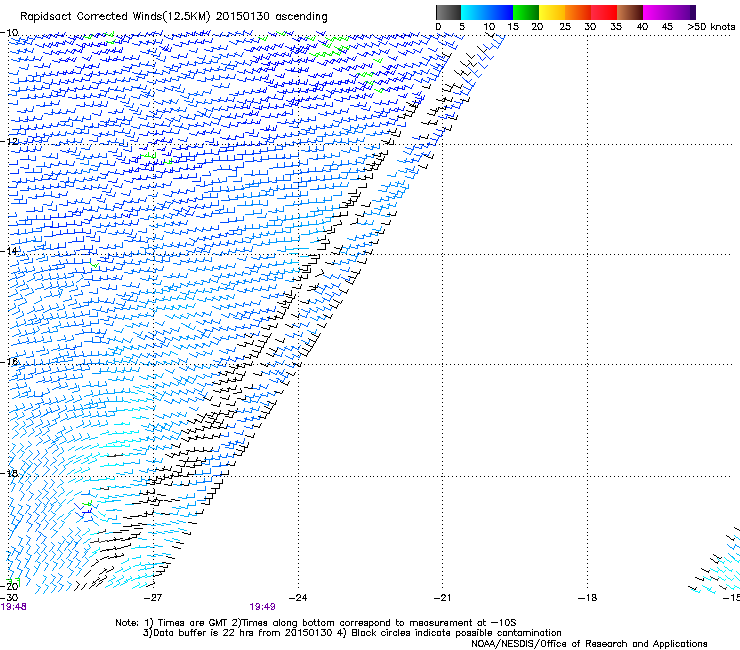This screenshot has height=650, width=740.
Task: Click the '-30' longitude axis label
Action: click(9, 598)
